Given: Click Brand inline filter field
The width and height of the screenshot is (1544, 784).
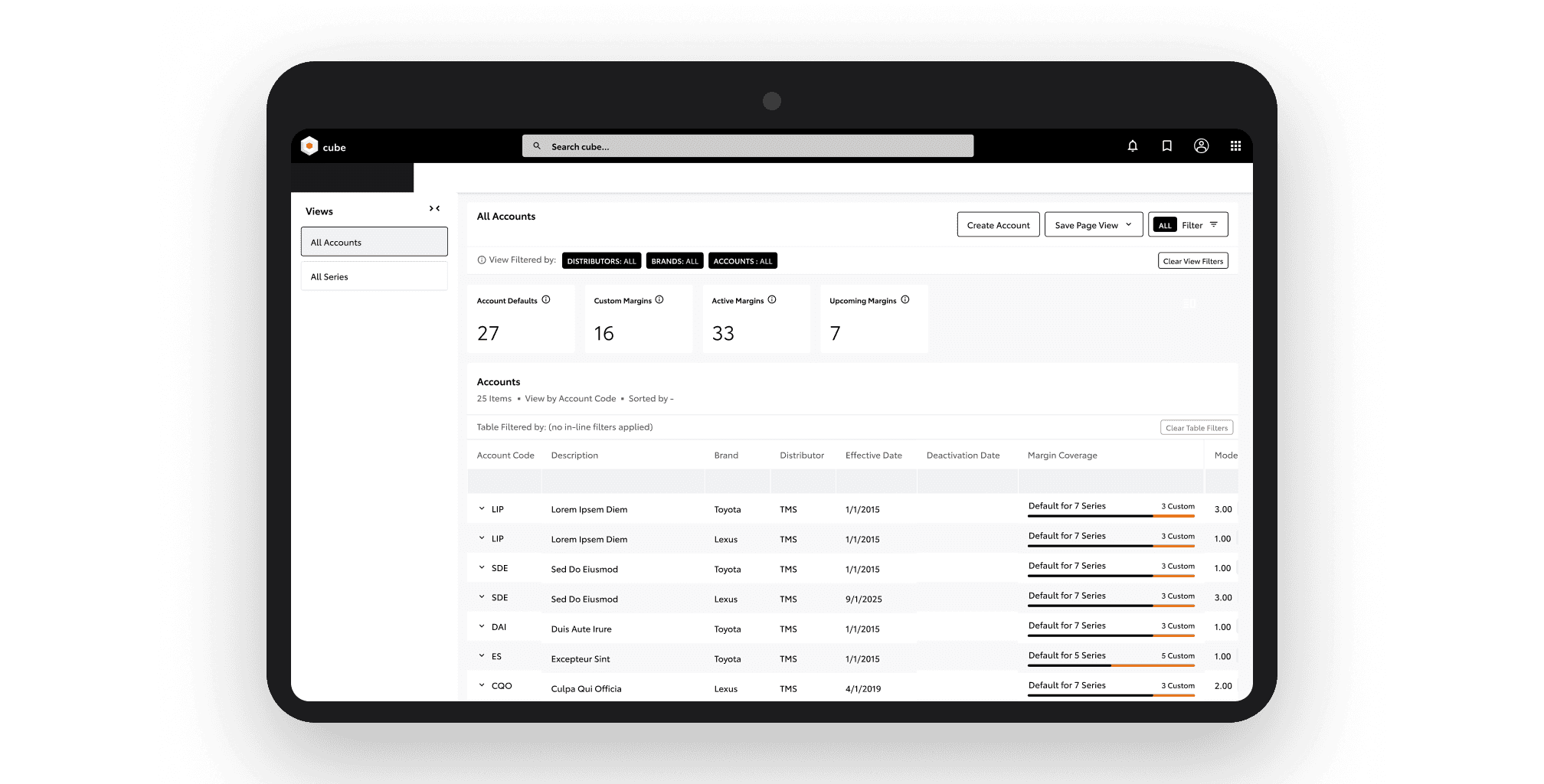Looking at the screenshot, I should click(737, 482).
